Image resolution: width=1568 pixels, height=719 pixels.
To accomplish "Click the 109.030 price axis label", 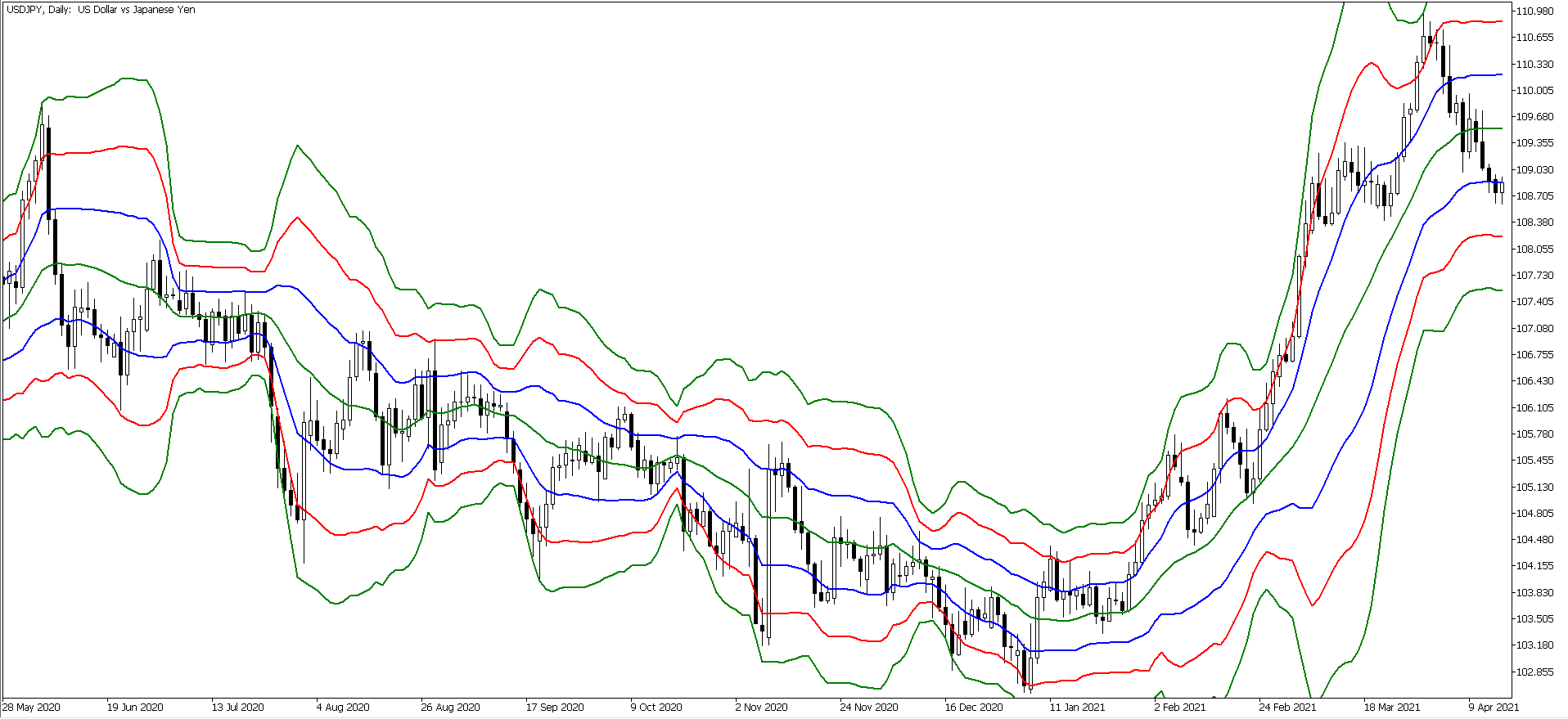I will pyautogui.click(x=1534, y=169).
